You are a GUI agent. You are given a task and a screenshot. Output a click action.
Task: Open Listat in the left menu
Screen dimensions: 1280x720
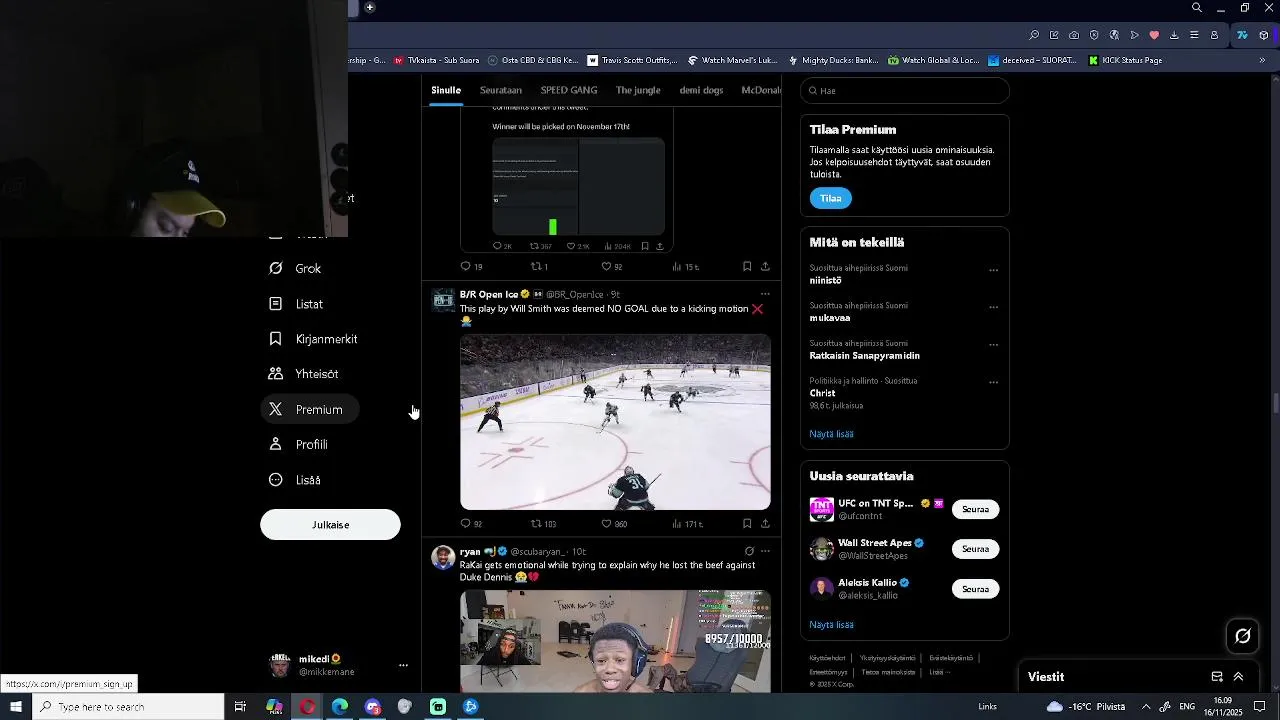pyautogui.click(x=296, y=304)
